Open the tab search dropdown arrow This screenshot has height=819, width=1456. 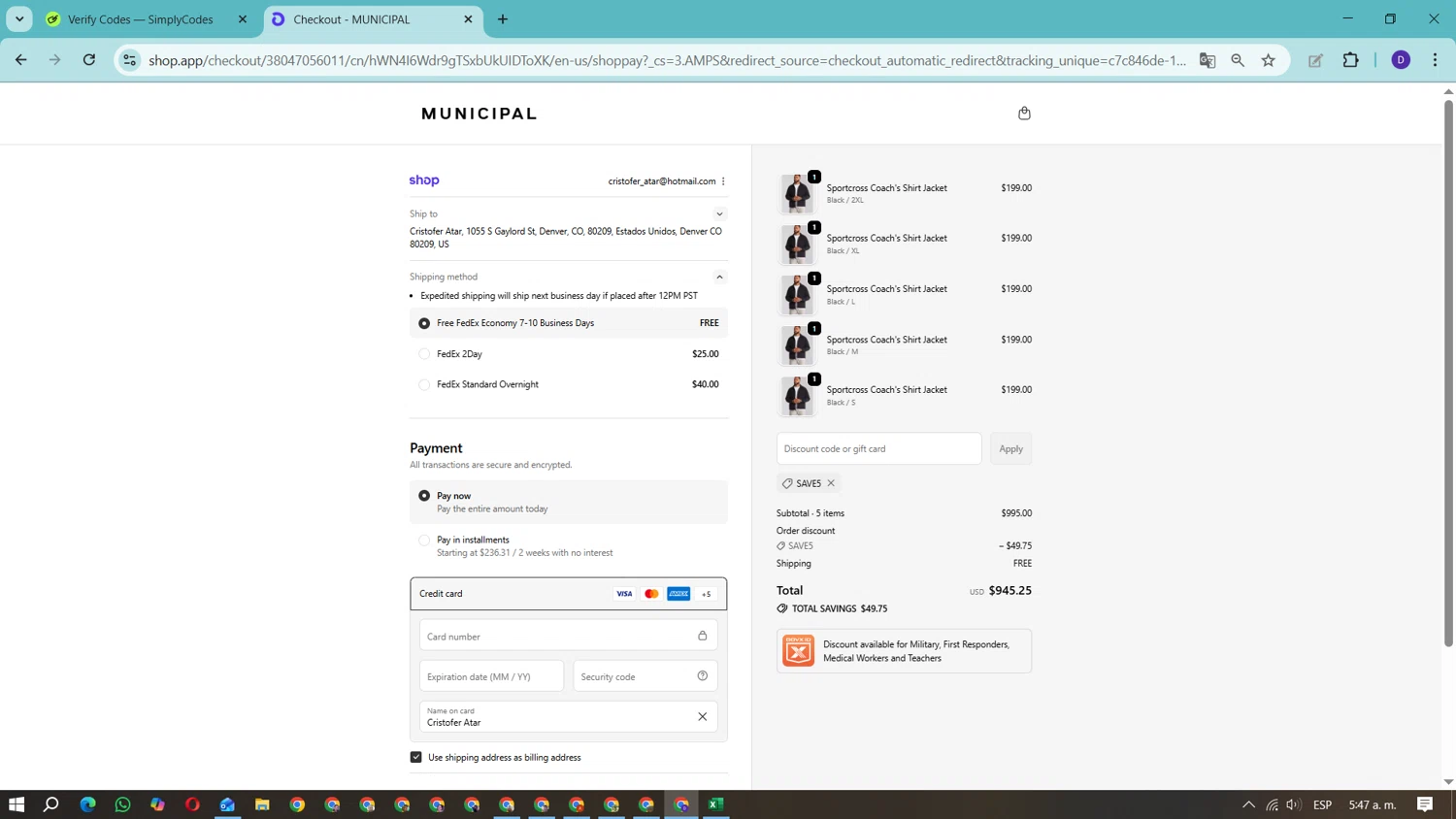click(19, 19)
